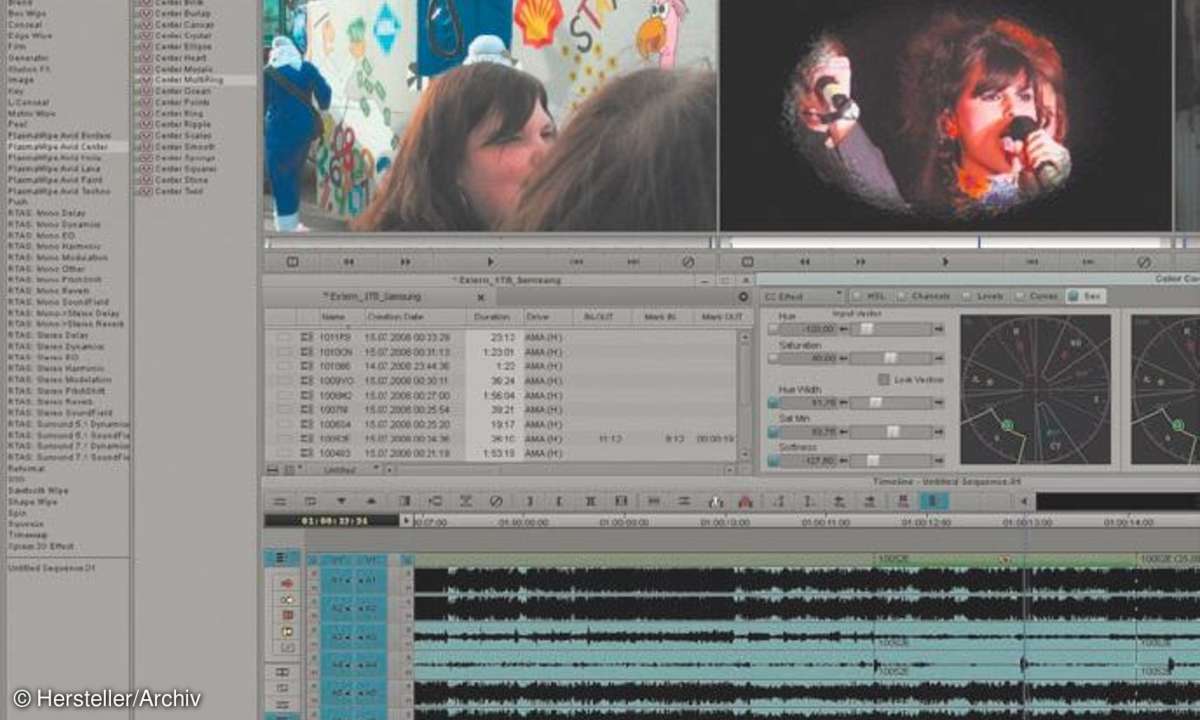
Task: Select clip 1011PS in the bin
Action: pyautogui.click(x=333, y=338)
